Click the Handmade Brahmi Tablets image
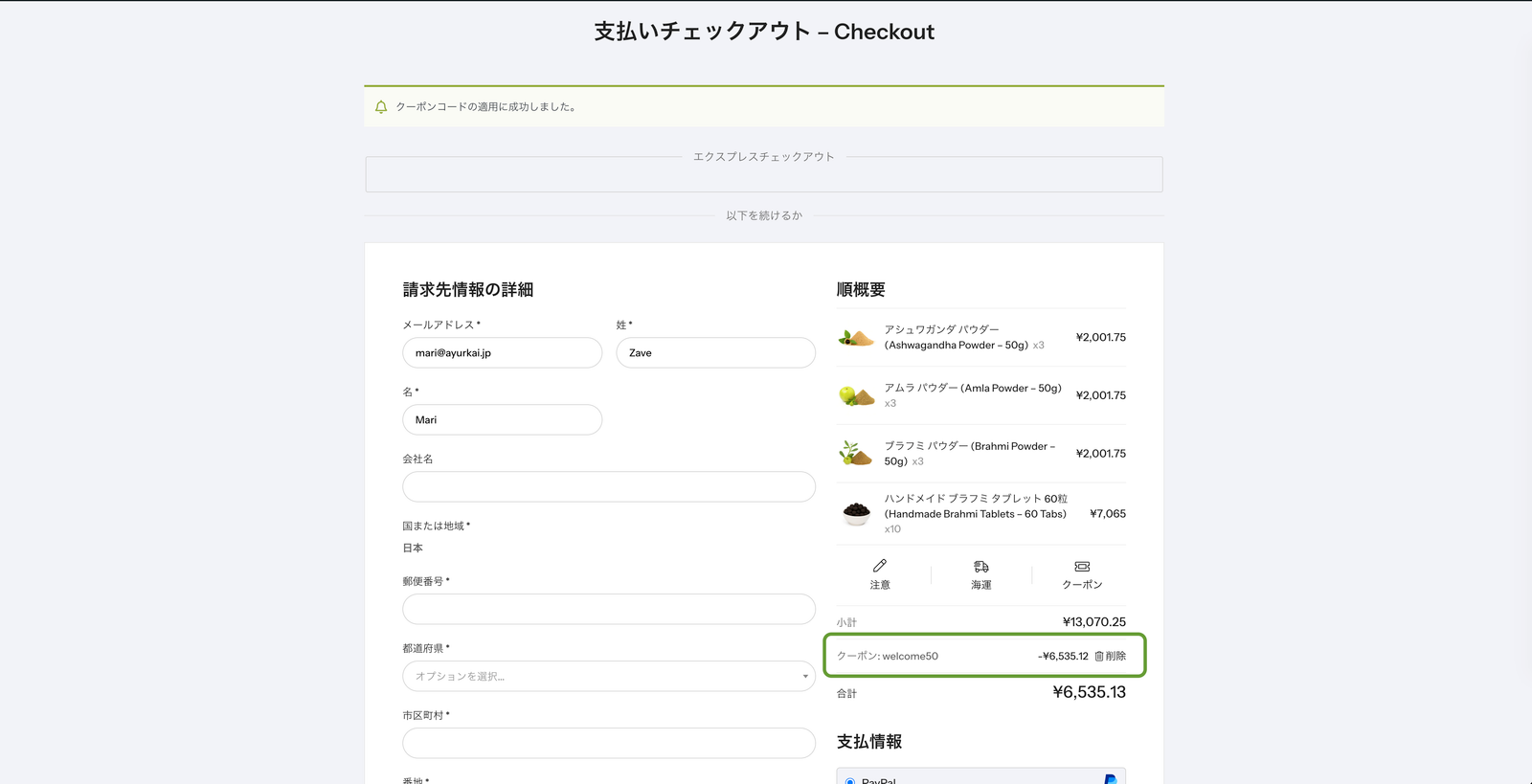Image resolution: width=1532 pixels, height=784 pixels. [856, 514]
